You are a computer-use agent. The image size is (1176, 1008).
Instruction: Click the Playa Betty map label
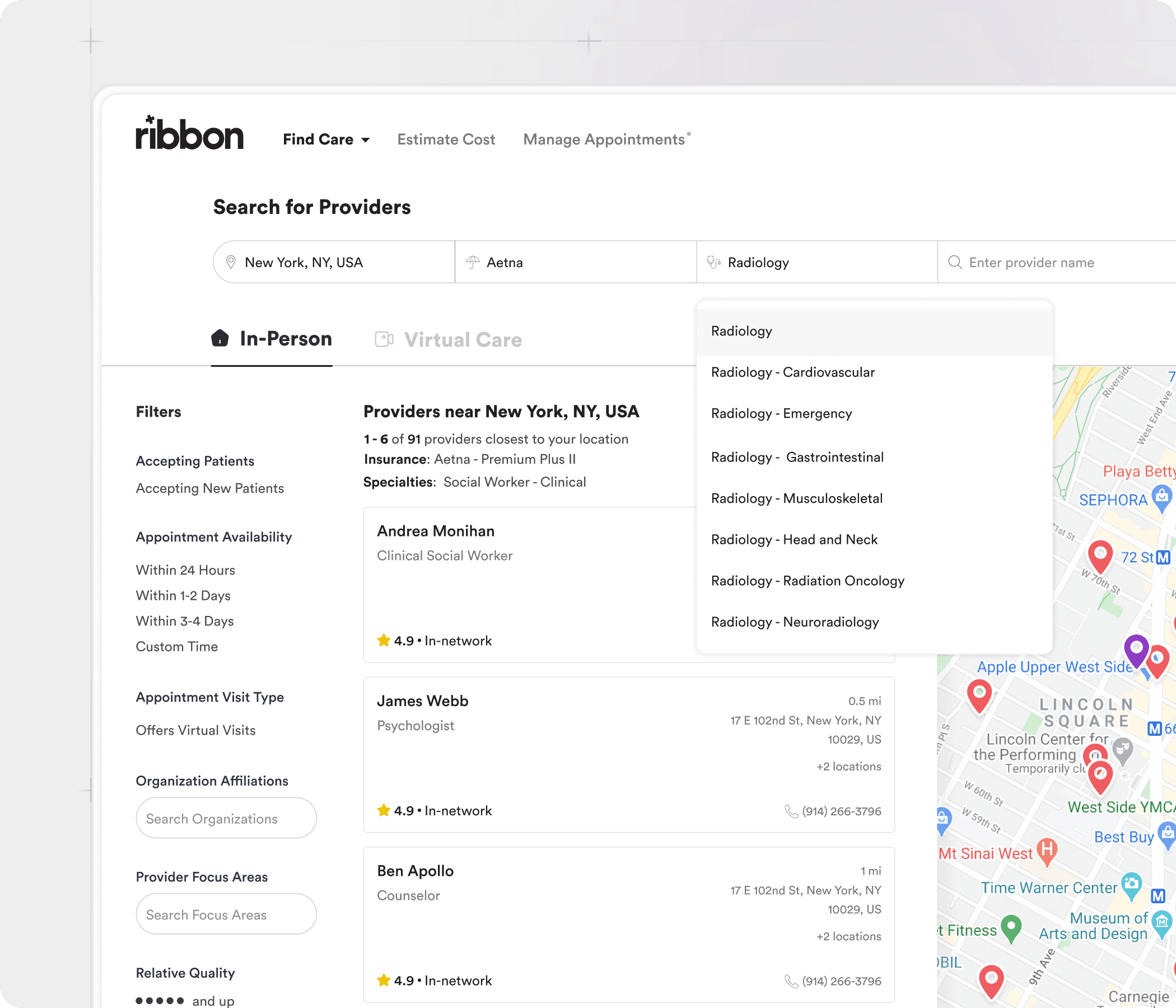1139,471
